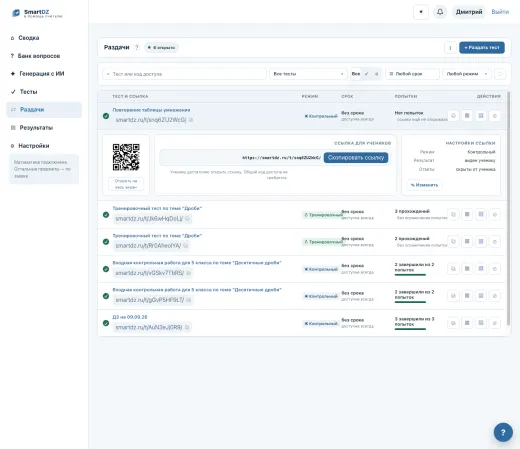
Task: Click the theme switch button left of the bell
Action: [x=421, y=12]
